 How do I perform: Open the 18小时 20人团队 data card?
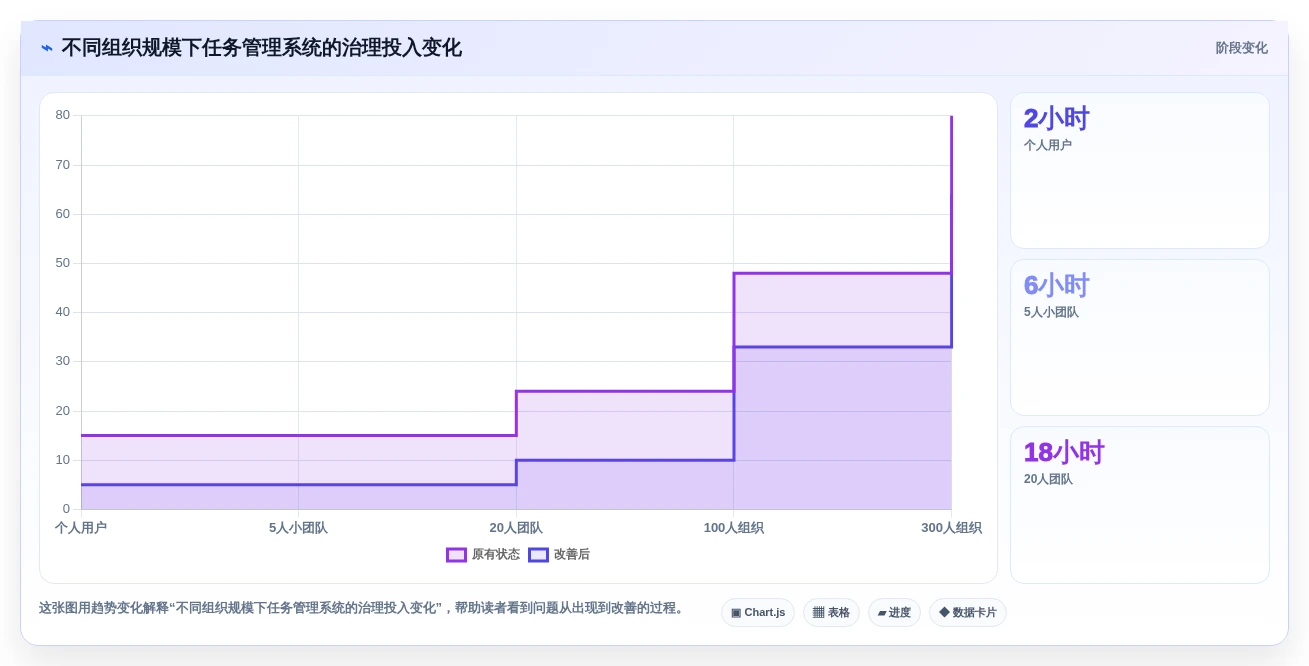tap(1140, 505)
